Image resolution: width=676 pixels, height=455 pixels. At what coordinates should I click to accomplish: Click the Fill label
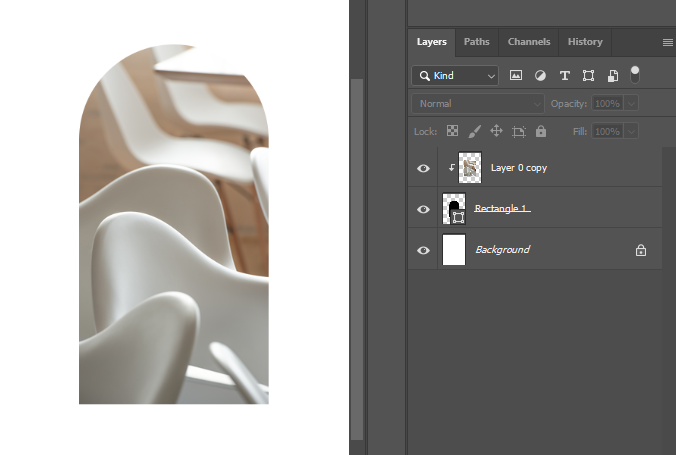pyautogui.click(x=580, y=132)
